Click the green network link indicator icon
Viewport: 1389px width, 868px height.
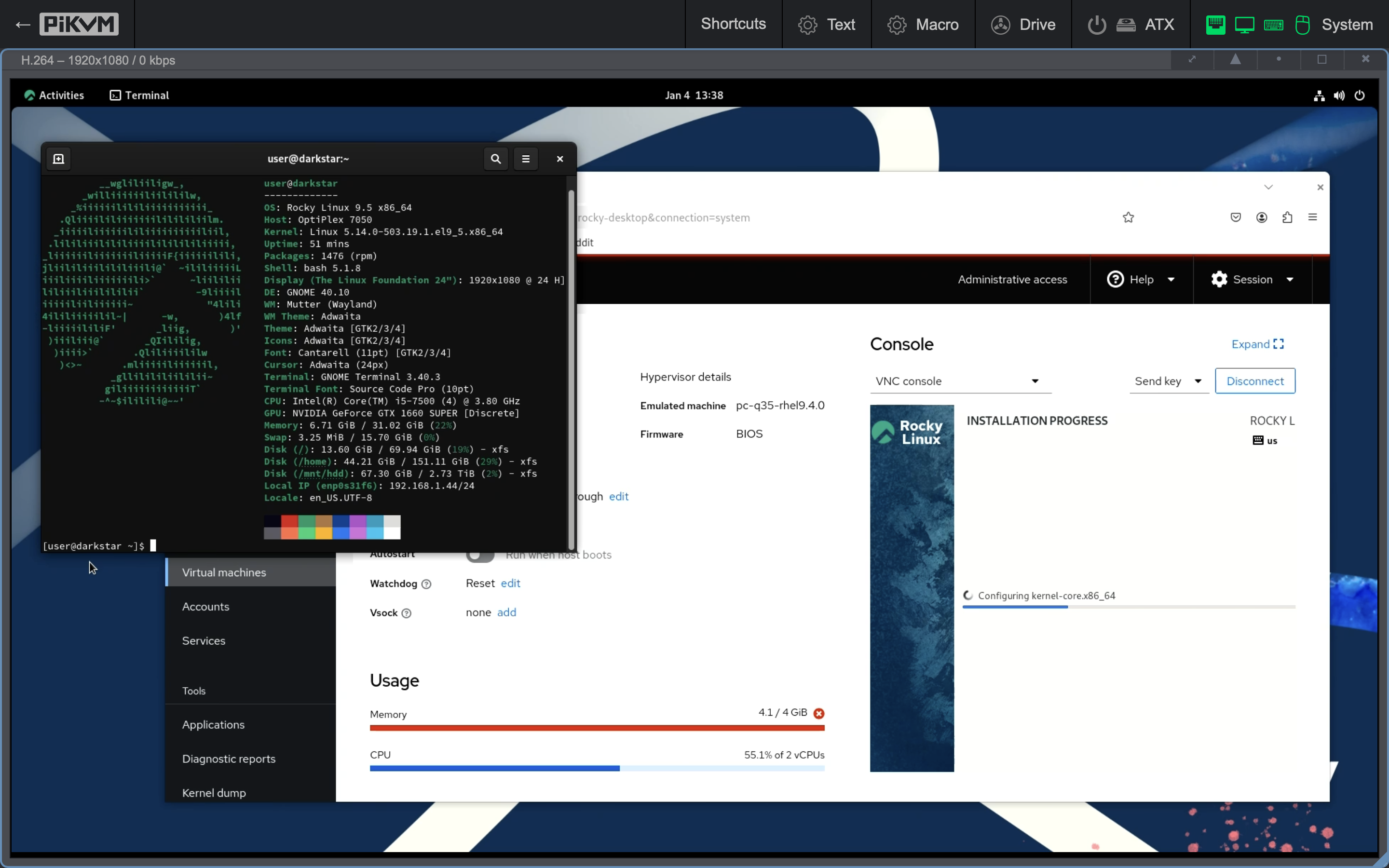pos(1215,25)
